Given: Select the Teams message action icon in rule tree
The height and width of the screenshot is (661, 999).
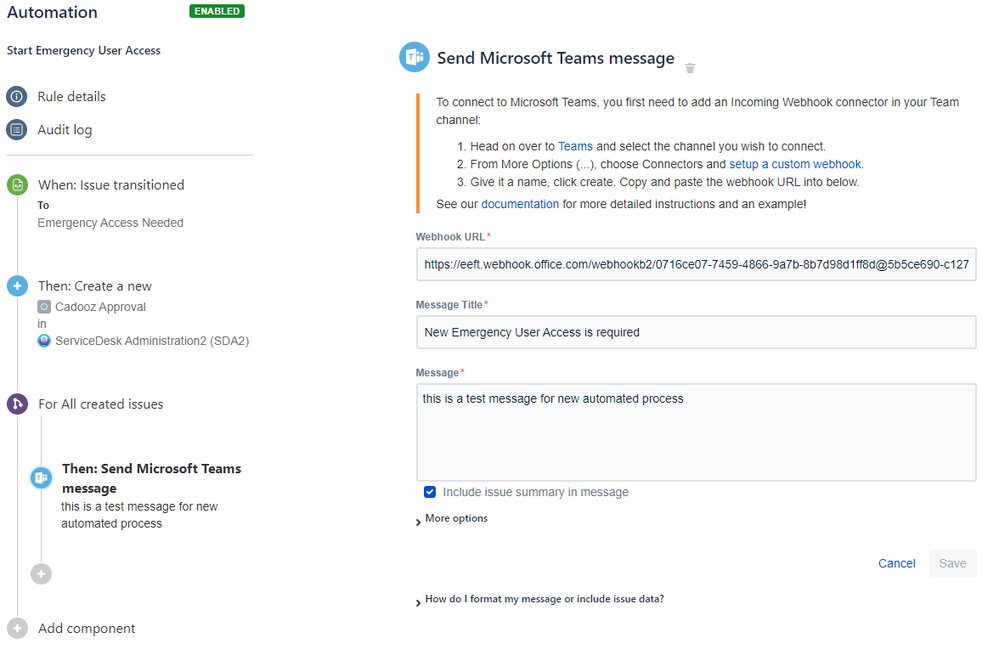Looking at the screenshot, I should tap(41, 477).
